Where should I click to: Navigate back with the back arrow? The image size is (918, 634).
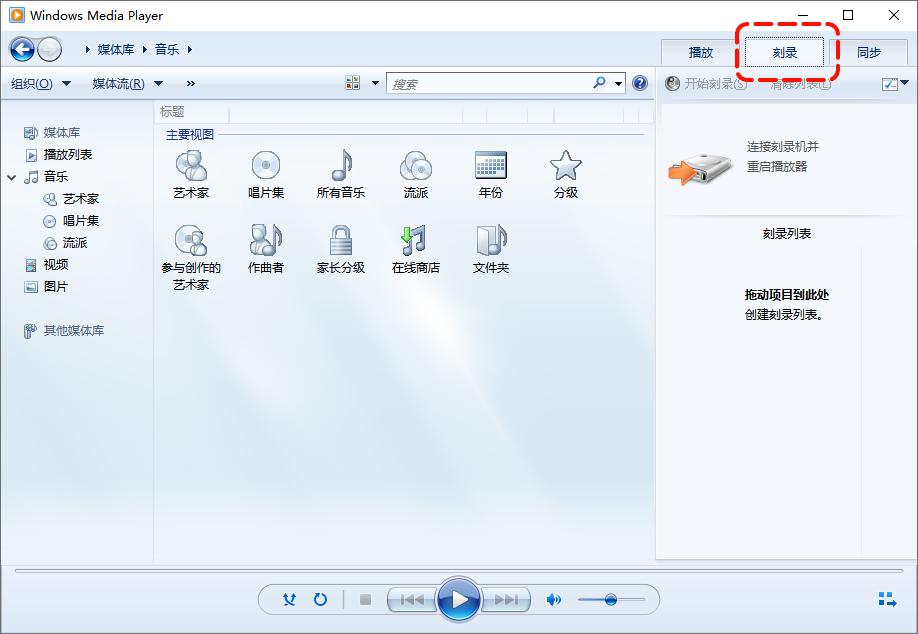click(x=21, y=48)
